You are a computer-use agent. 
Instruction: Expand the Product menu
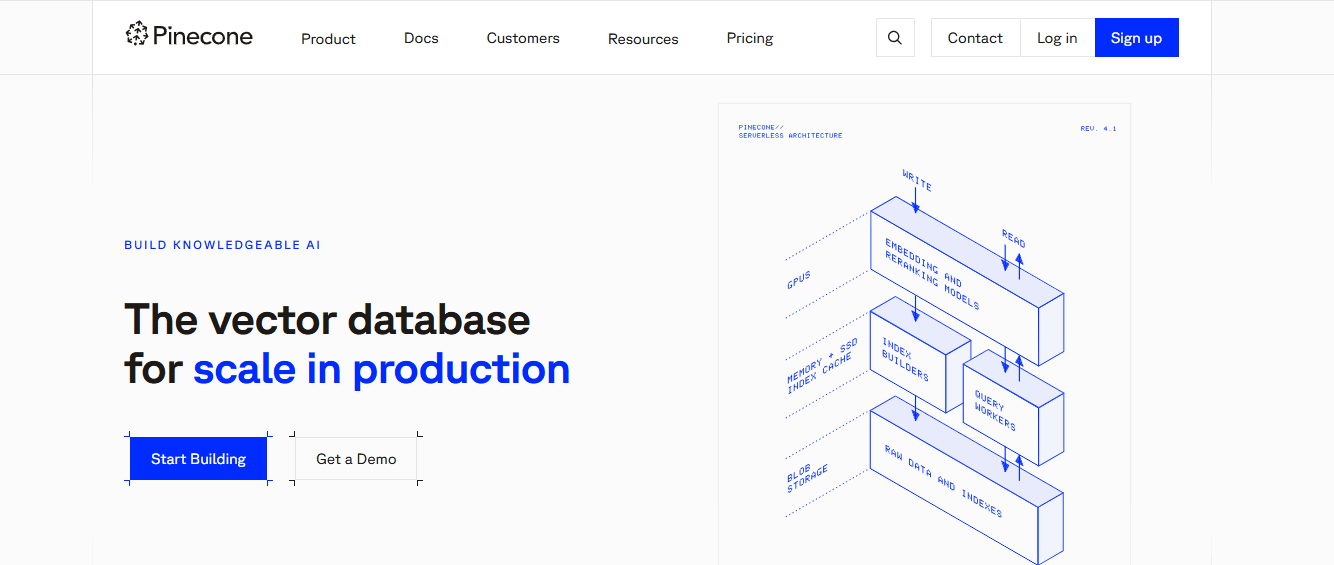click(328, 39)
